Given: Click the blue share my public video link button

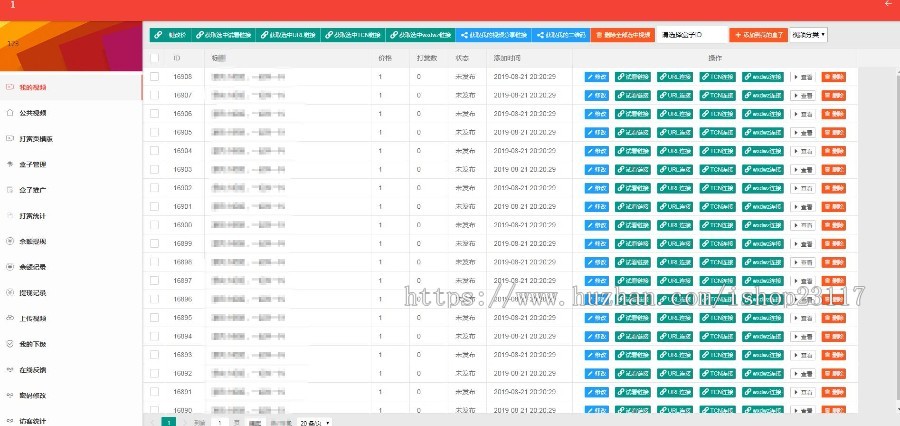Looking at the screenshot, I should click(494, 35).
